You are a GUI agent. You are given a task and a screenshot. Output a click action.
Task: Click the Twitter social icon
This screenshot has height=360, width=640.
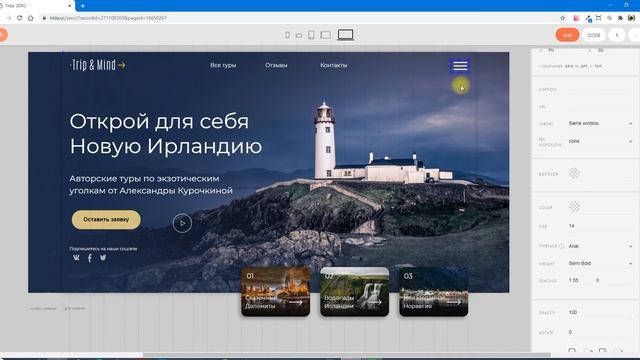(103, 258)
